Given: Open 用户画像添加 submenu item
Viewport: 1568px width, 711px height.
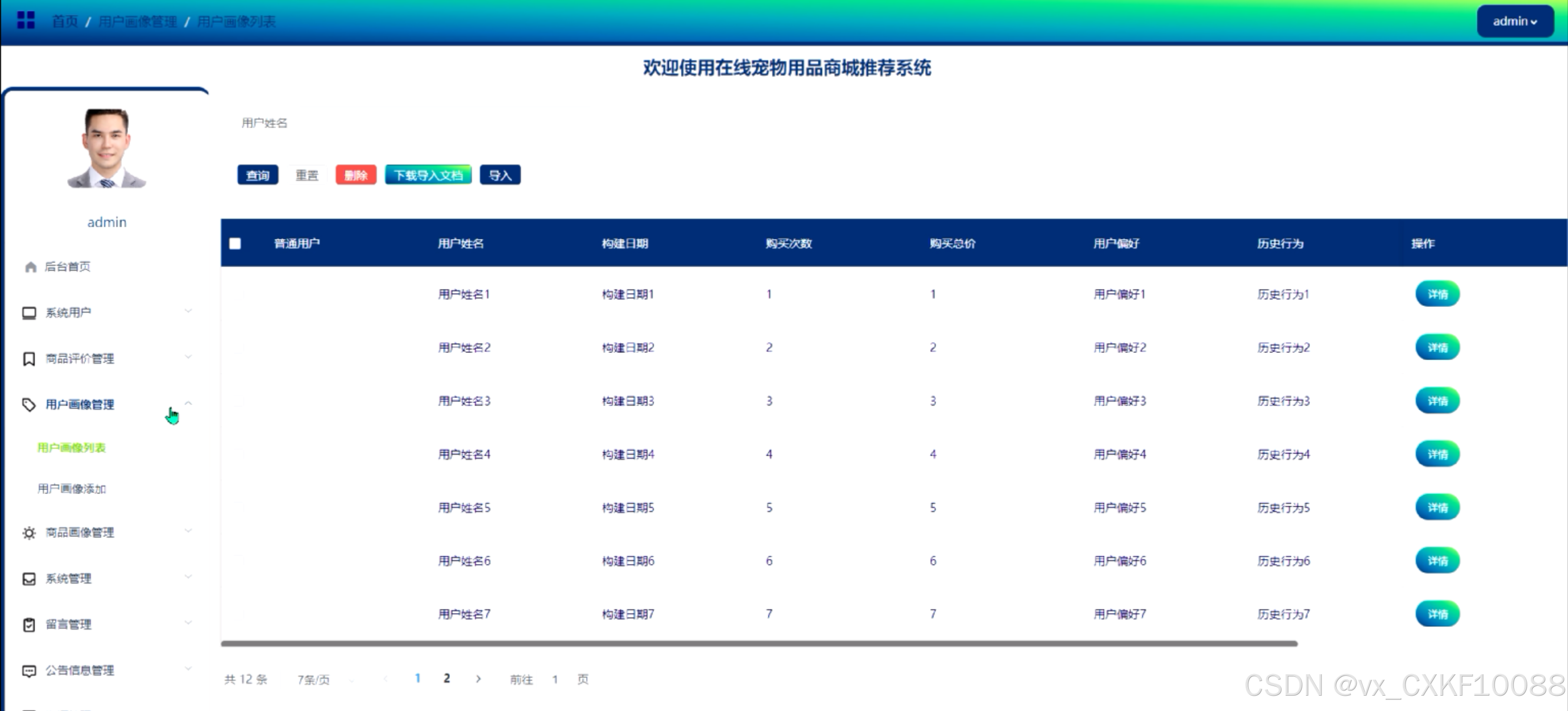Looking at the screenshot, I should [x=72, y=489].
